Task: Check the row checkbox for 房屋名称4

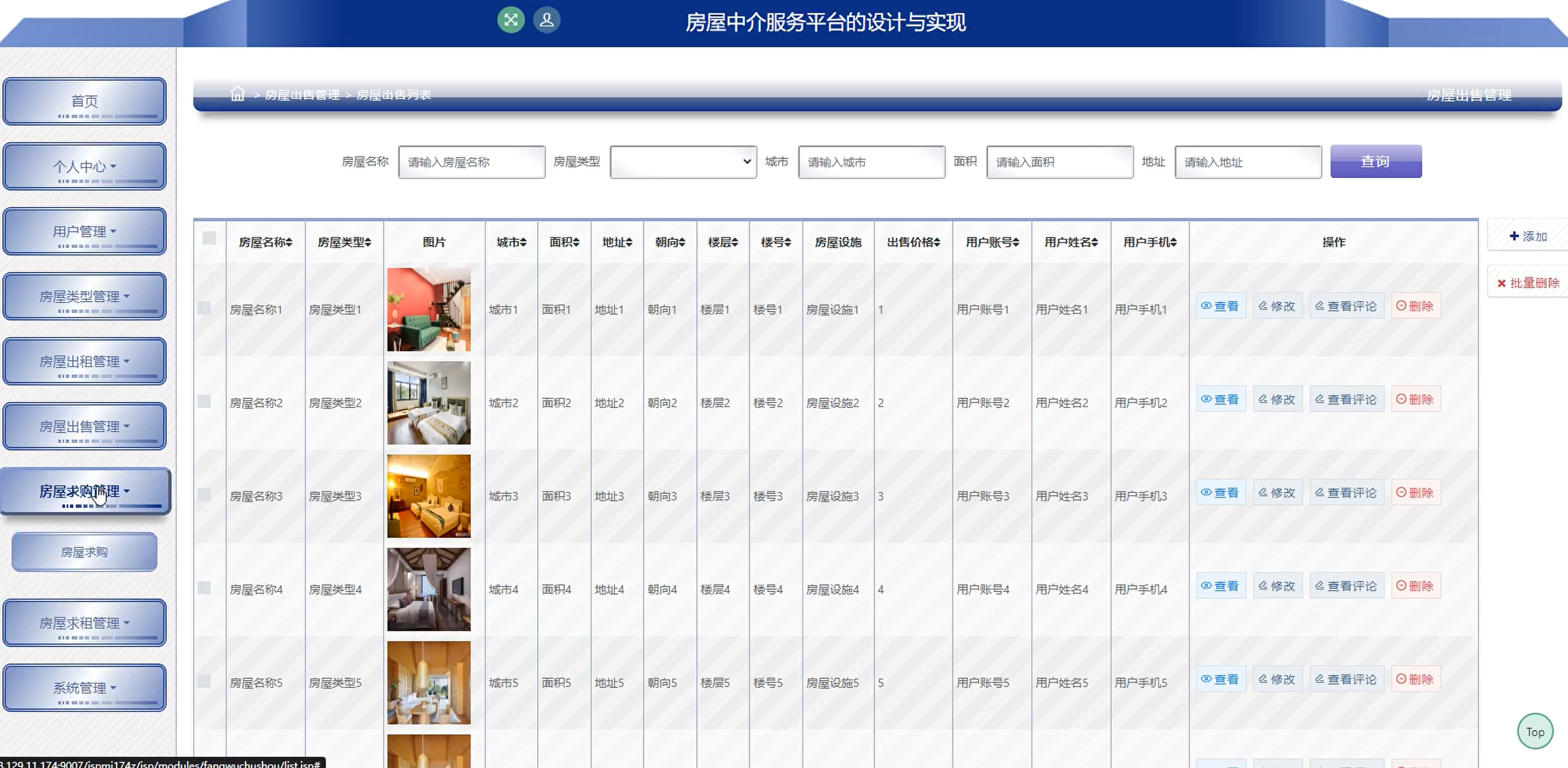Action: 204,587
